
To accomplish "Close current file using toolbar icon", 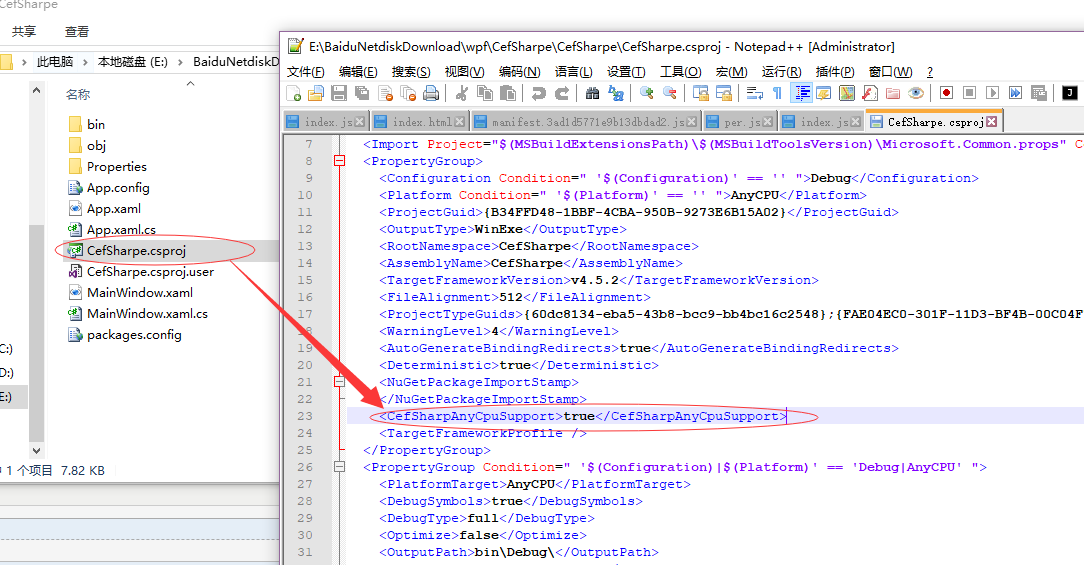I will pos(385,93).
